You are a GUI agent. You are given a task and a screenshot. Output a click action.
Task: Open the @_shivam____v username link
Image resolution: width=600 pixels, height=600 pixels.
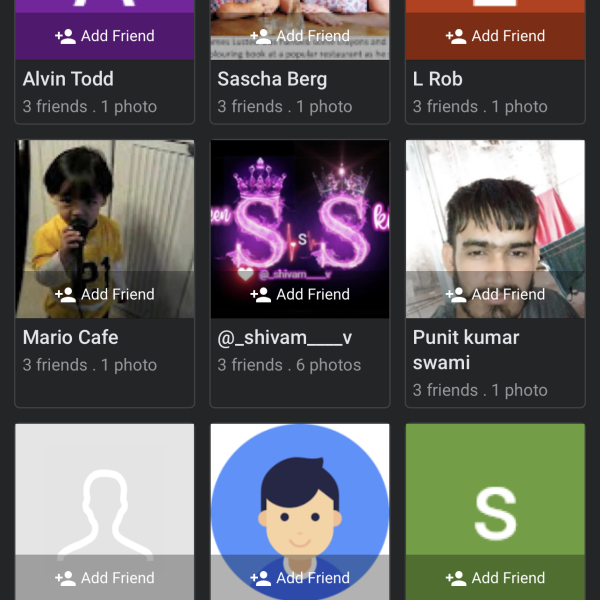[x=285, y=338]
